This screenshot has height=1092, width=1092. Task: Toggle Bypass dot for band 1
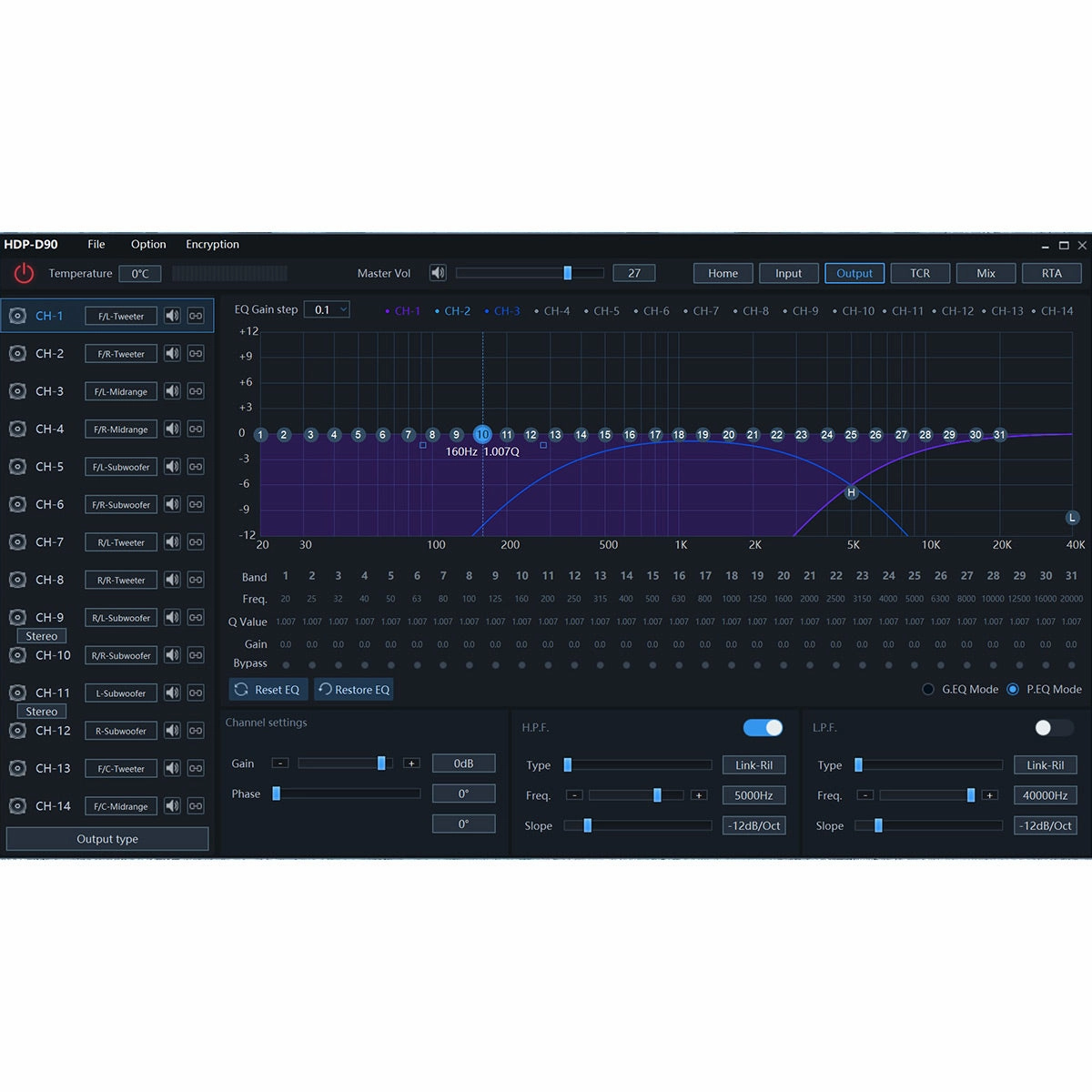pos(286,665)
